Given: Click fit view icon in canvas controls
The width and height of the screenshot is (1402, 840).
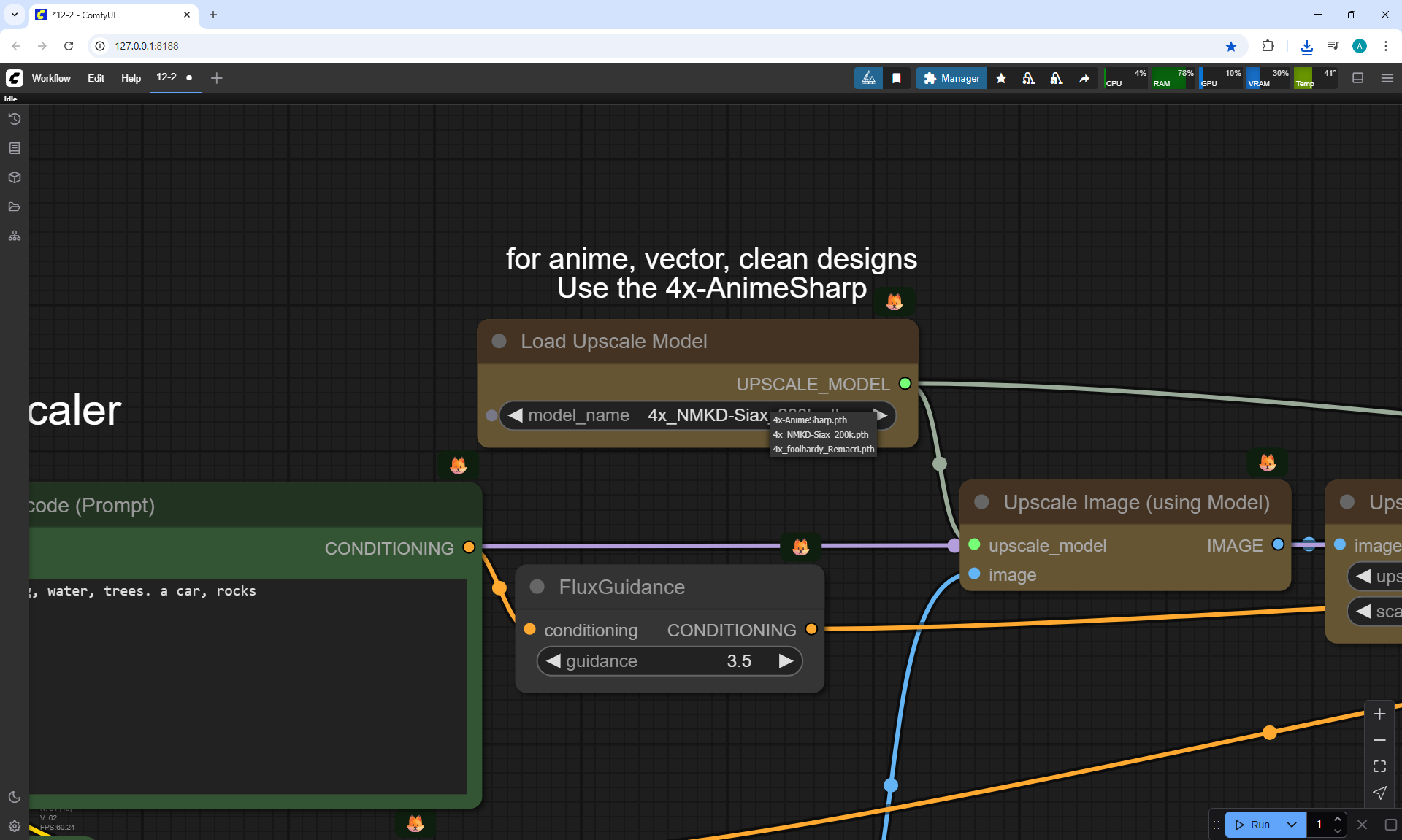Looking at the screenshot, I should [1379, 766].
